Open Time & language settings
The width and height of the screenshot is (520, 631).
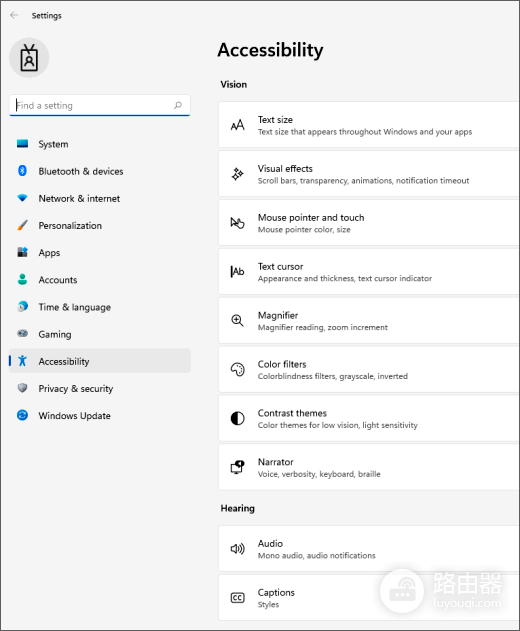[99, 307]
